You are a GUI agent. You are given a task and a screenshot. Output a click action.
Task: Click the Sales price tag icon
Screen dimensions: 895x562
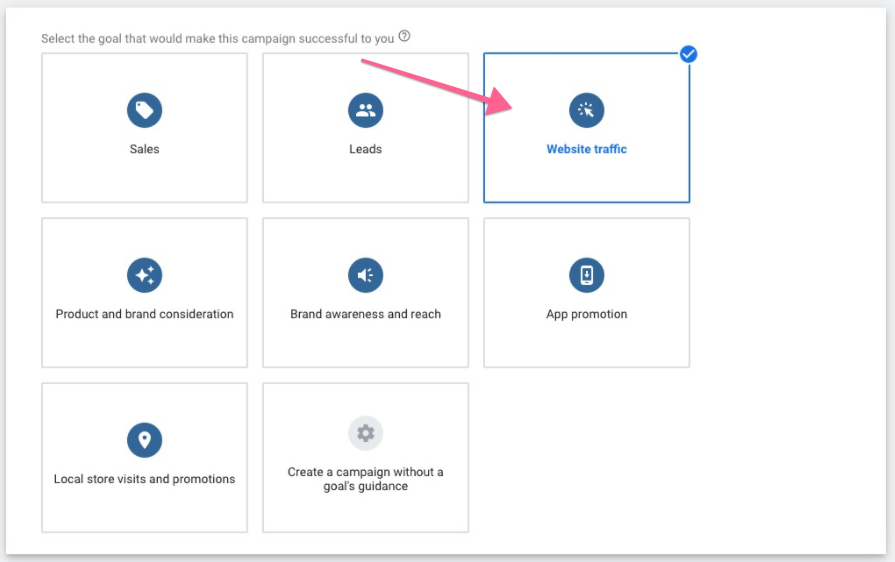(x=145, y=110)
